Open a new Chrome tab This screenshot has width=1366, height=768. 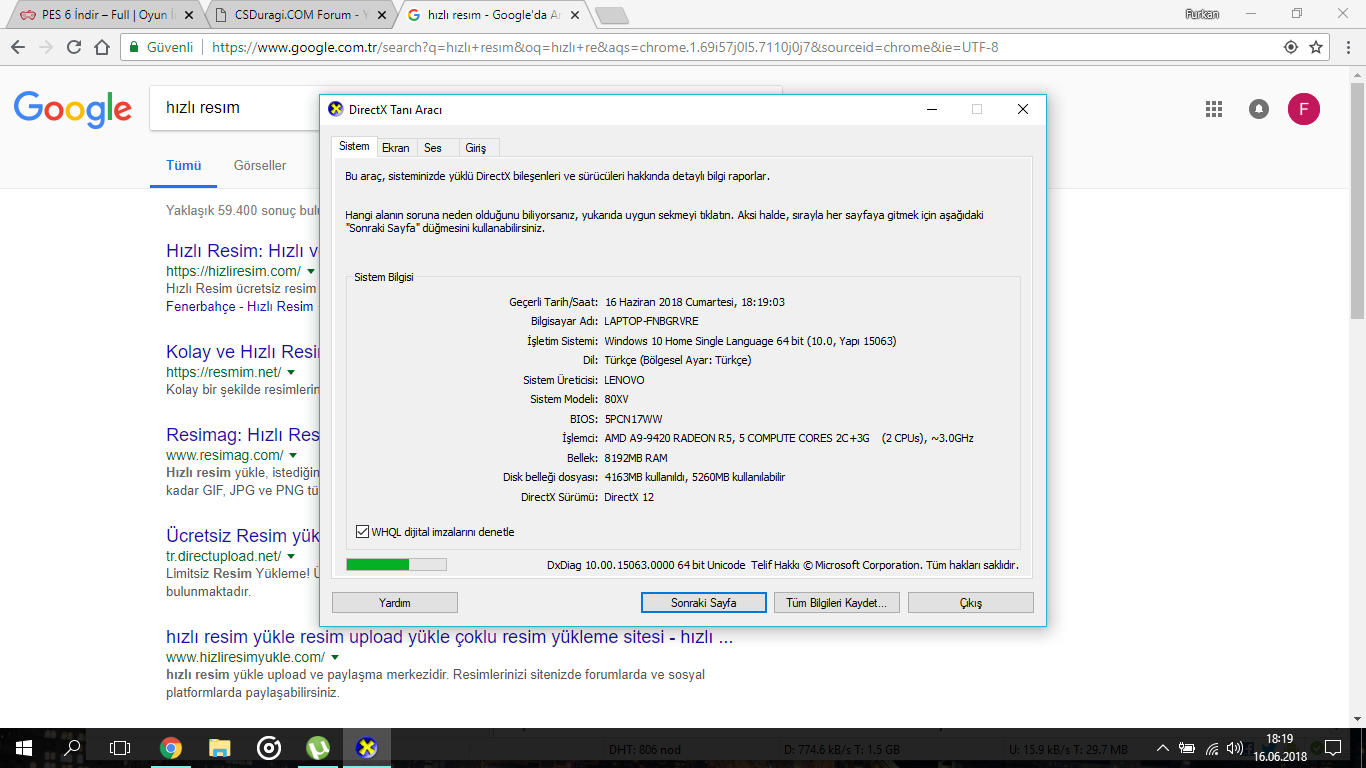pos(611,15)
